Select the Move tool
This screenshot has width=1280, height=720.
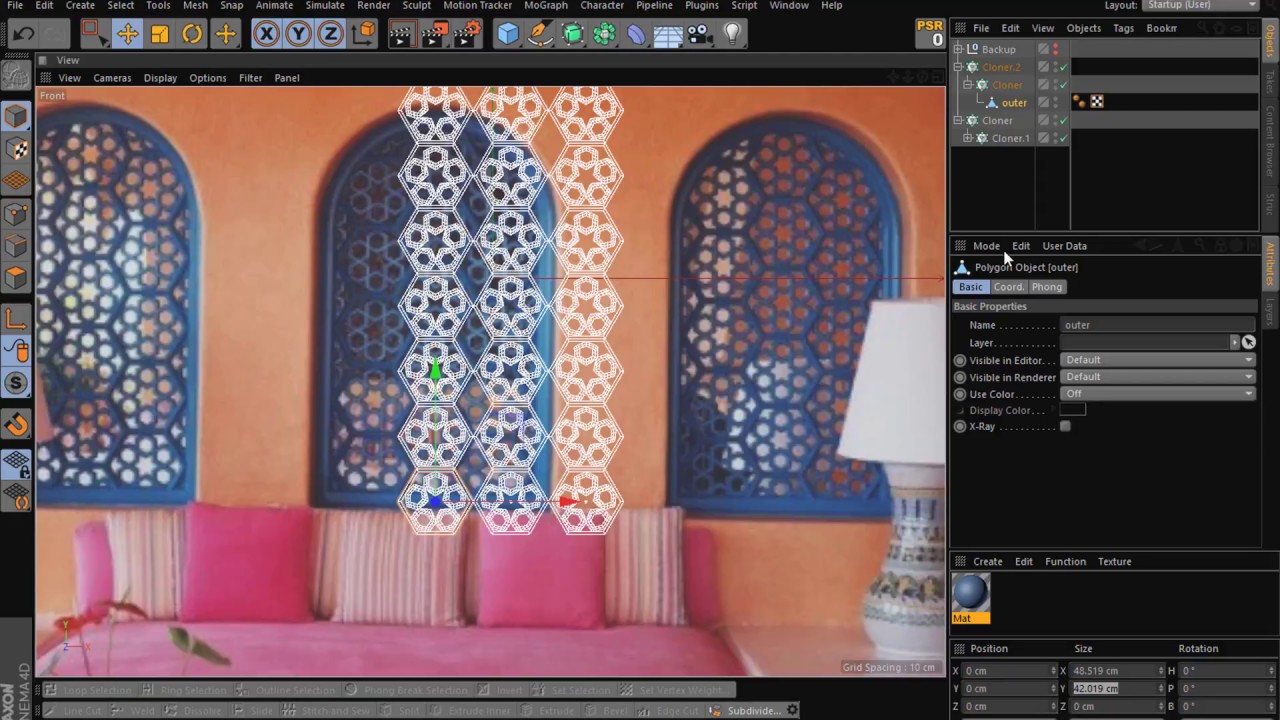click(x=127, y=34)
